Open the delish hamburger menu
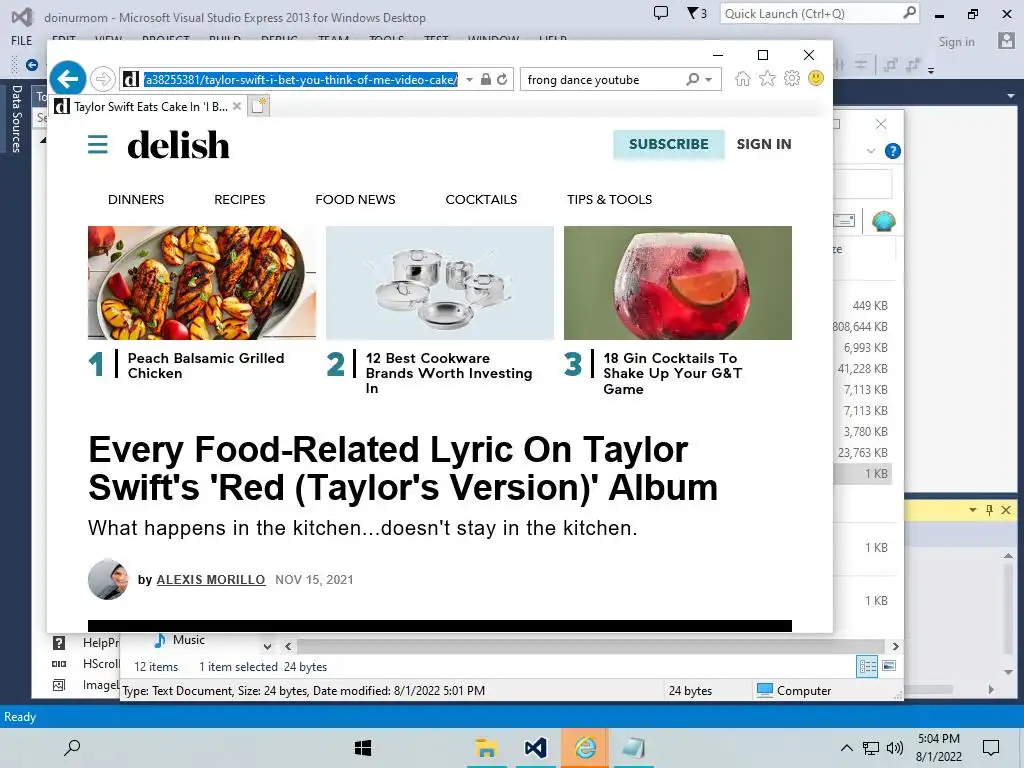Viewport: 1024px width, 768px height. point(97,144)
